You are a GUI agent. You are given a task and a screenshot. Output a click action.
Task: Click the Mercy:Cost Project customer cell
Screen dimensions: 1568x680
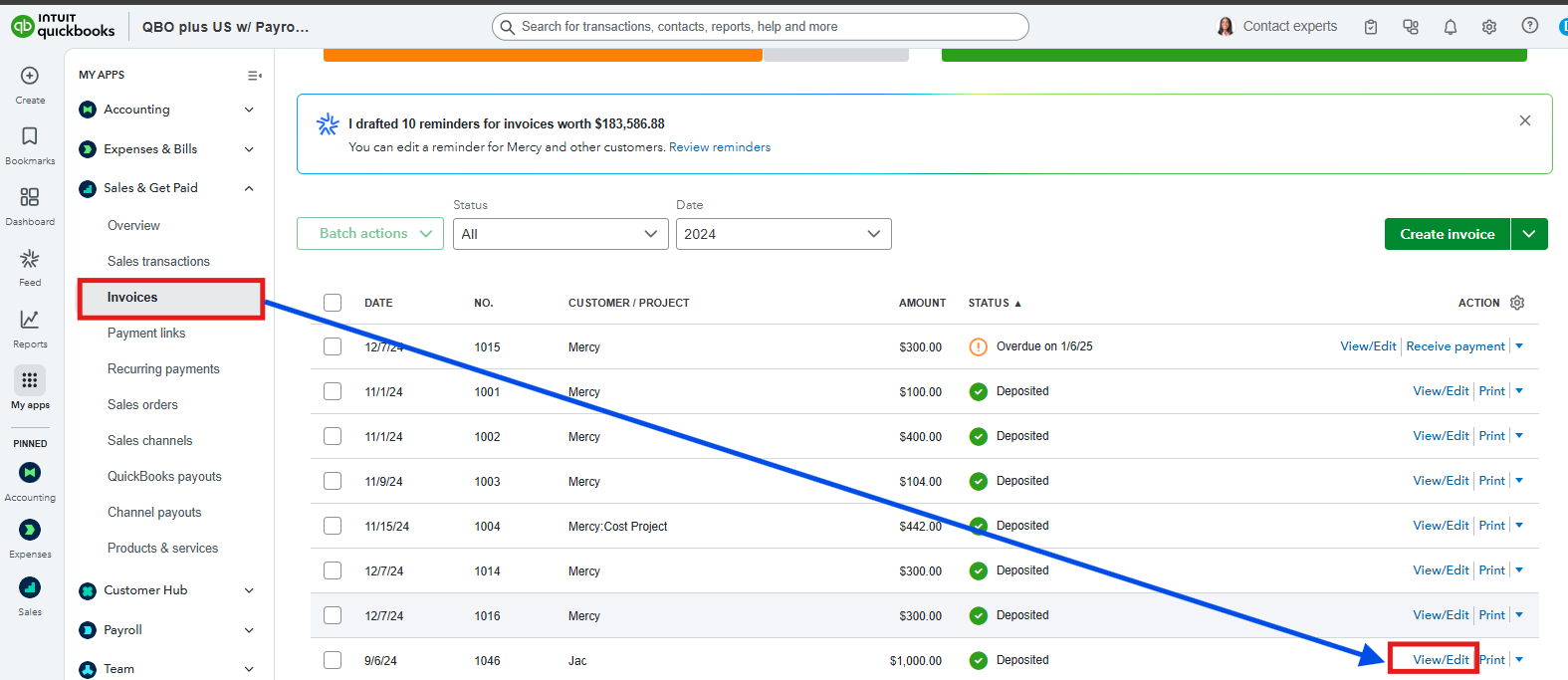pos(617,527)
